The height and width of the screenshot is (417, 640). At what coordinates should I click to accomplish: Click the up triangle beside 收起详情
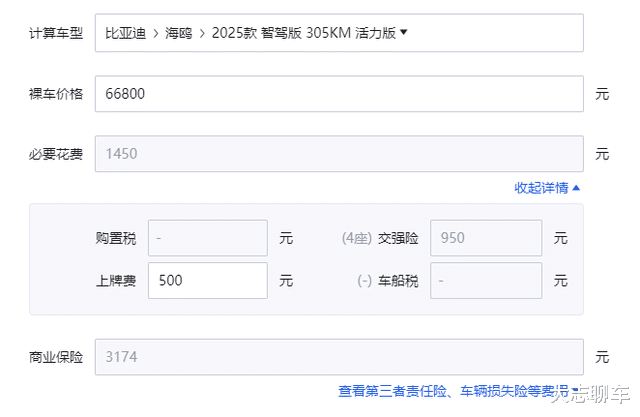coord(576,187)
